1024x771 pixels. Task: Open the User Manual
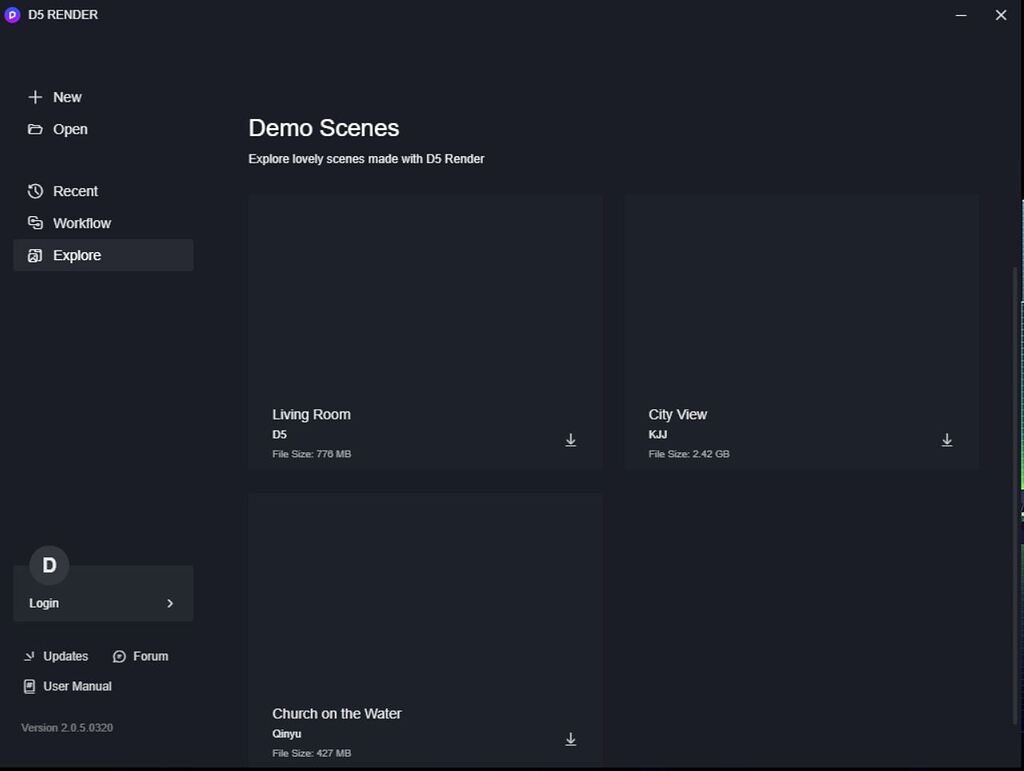[x=76, y=686]
